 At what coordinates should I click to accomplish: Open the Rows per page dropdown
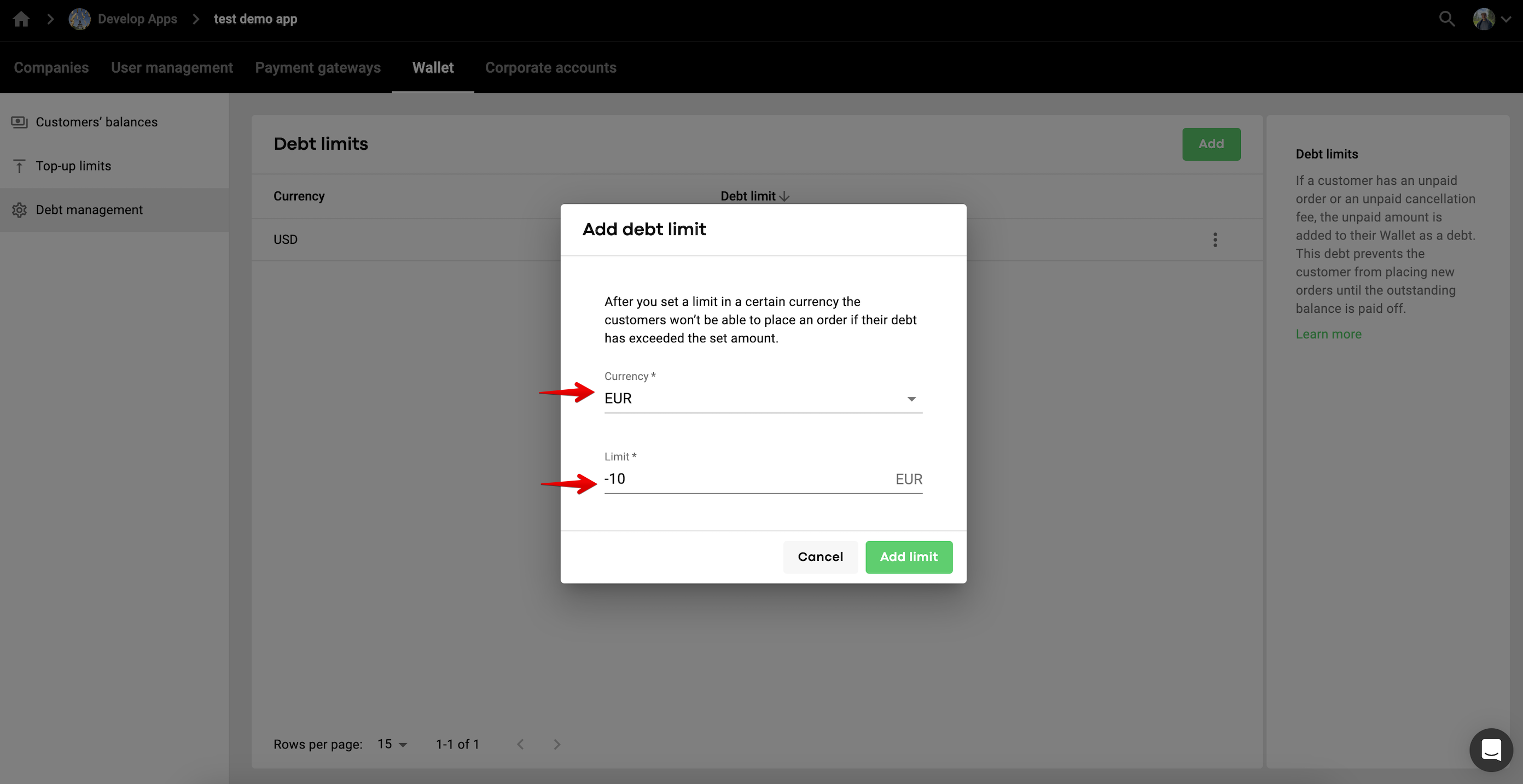pos(393,745)
